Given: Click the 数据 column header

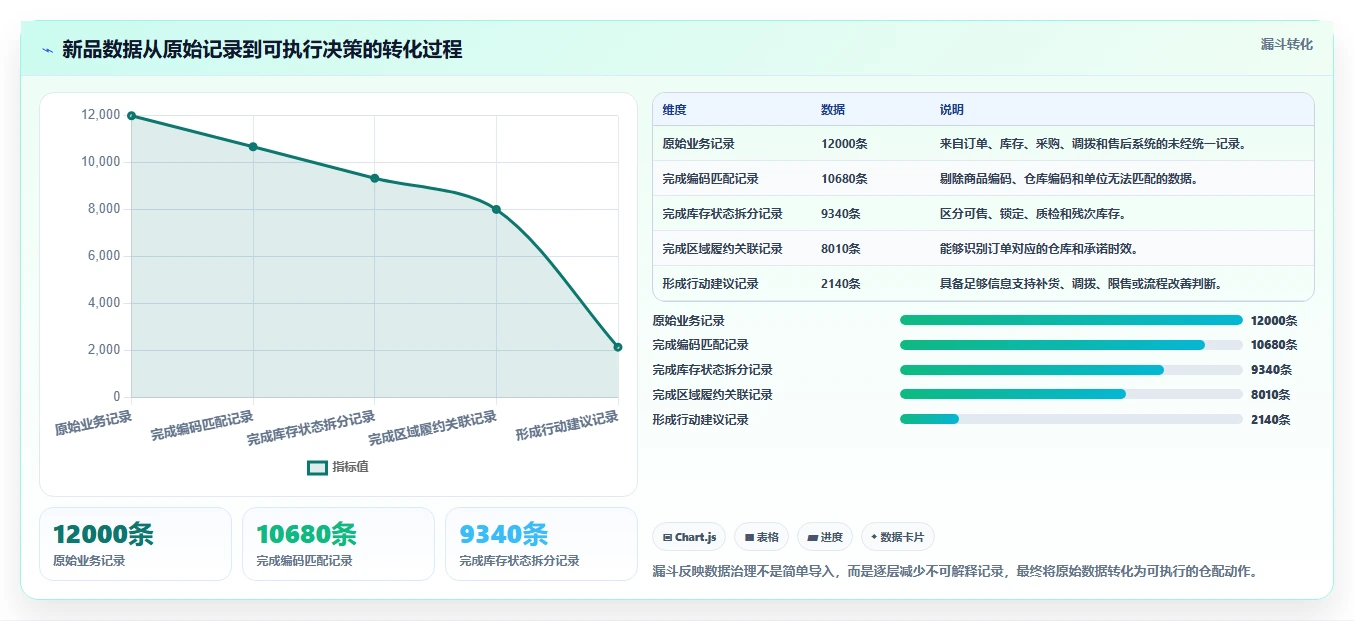Looking at the screenshot, I should 833,110.
